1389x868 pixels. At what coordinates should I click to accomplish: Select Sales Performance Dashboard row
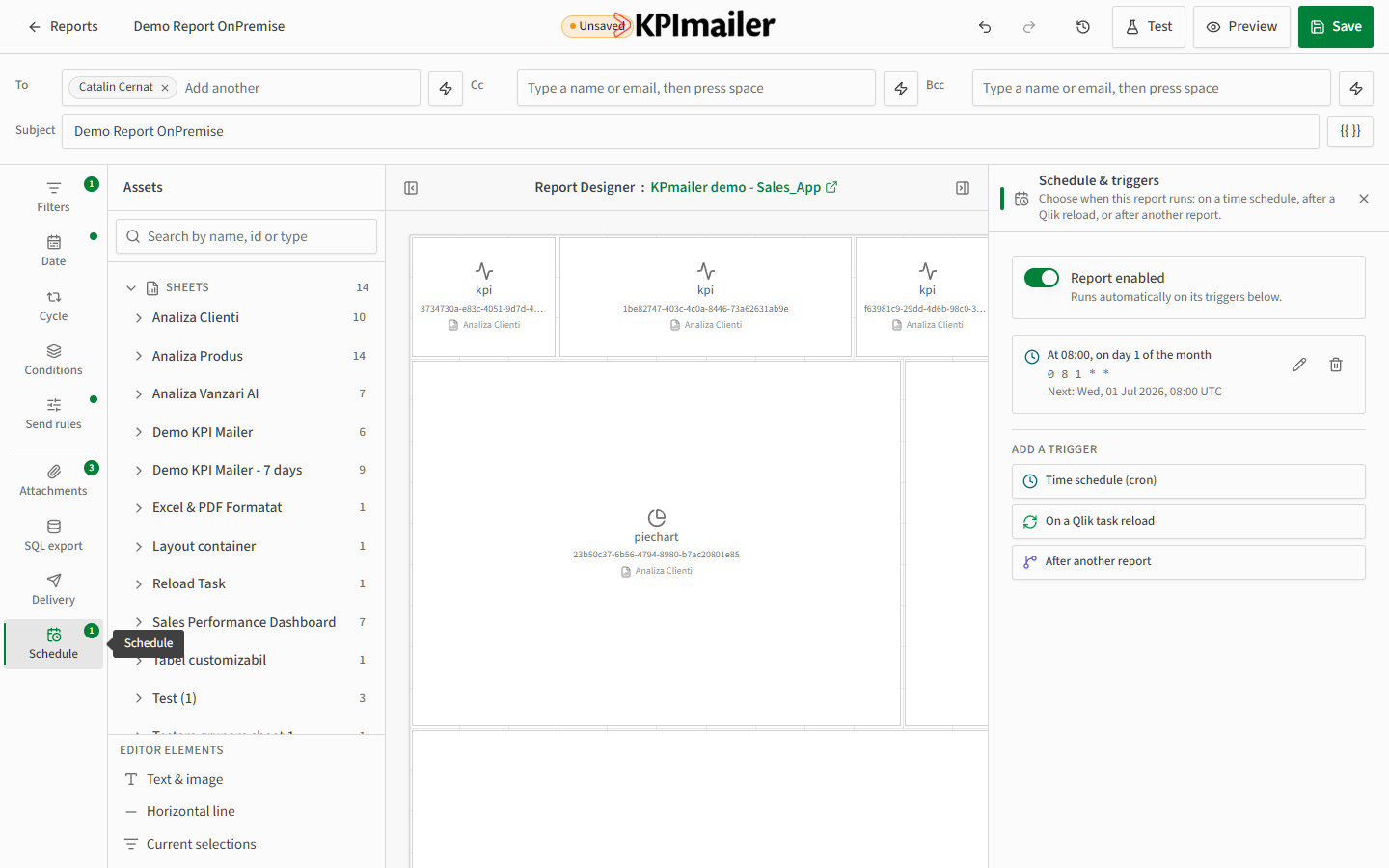point(247,622)
